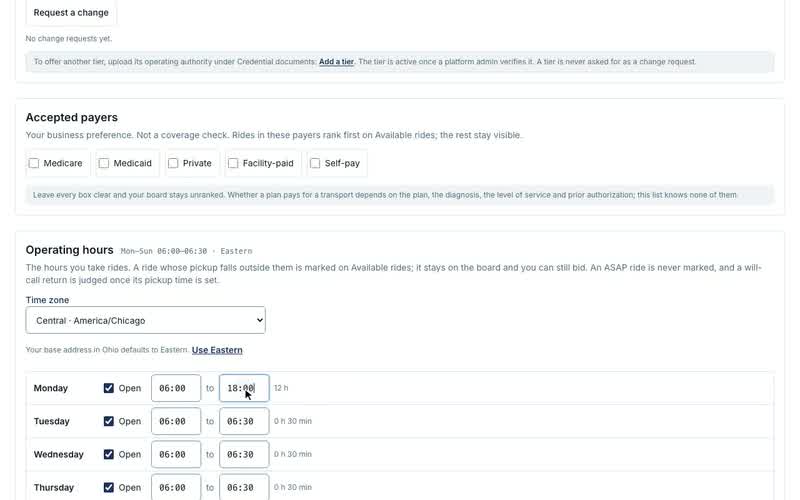Edit Wednesday start time field
This screenshot has height=500, width=800.
coord(176,455)
